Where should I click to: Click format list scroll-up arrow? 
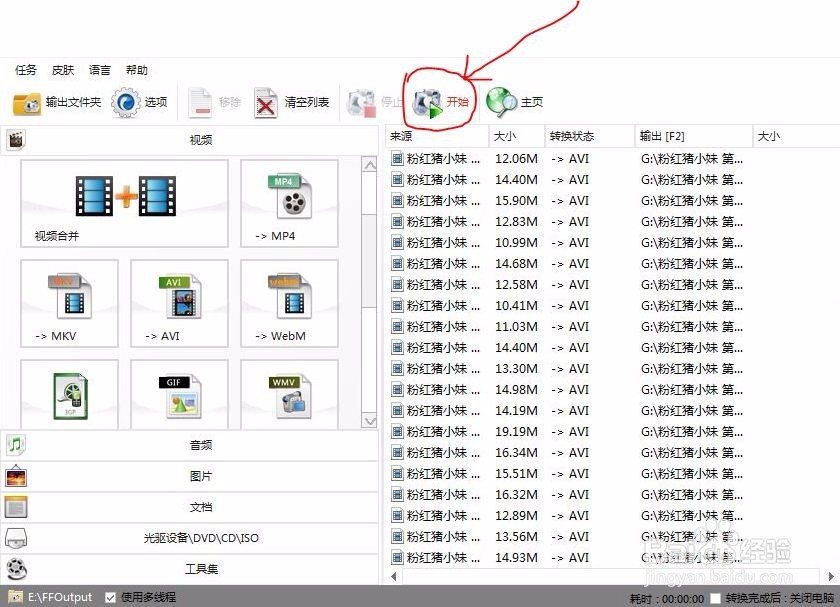click(x=370, y=165)
